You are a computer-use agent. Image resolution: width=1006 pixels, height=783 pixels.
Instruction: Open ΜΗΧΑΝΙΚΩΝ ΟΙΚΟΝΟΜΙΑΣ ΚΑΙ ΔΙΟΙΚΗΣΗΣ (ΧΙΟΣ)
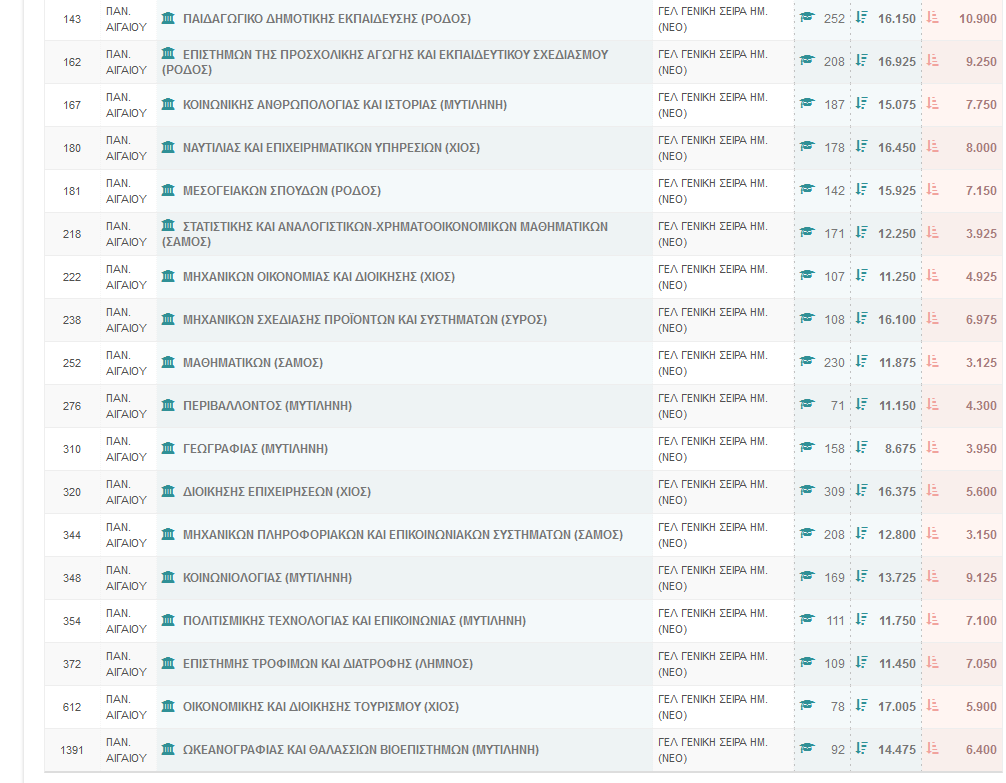pyautogui.click(x=319, y=277)
